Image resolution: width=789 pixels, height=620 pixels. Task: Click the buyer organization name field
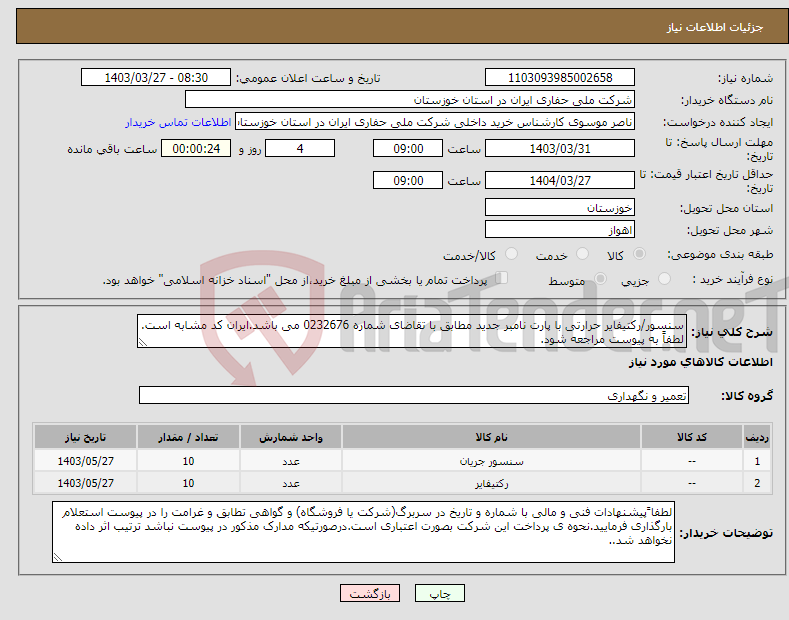pyautogui.click(x=410, y=100)
